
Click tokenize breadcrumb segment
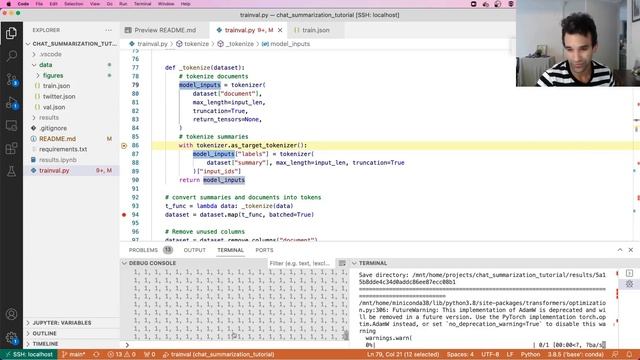coord(192,44)
